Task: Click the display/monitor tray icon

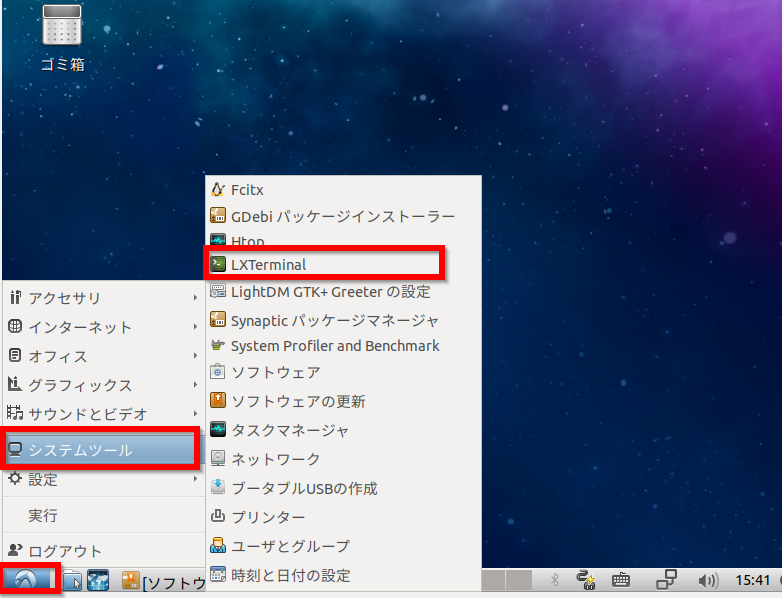Action: pos(666,580)
